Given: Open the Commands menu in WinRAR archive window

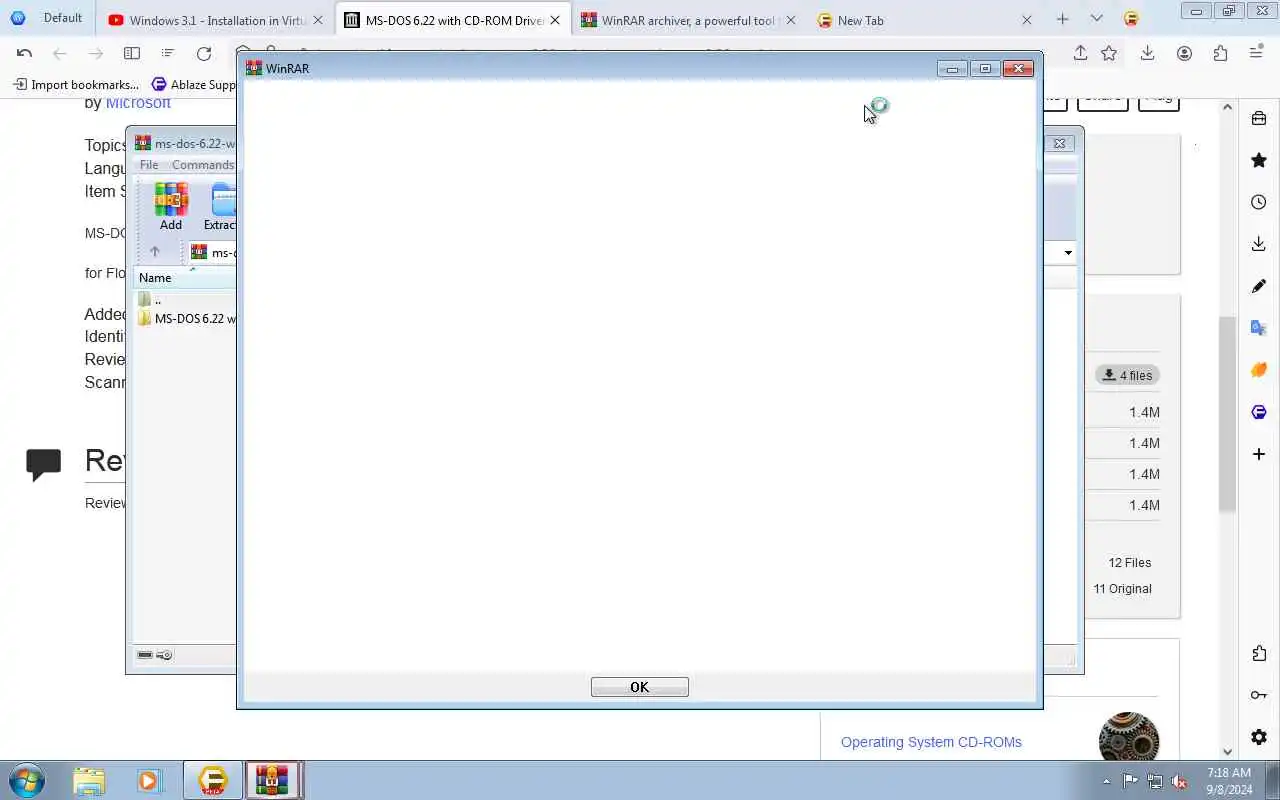Looking at the screenshot, I should [x=203, y=165].
